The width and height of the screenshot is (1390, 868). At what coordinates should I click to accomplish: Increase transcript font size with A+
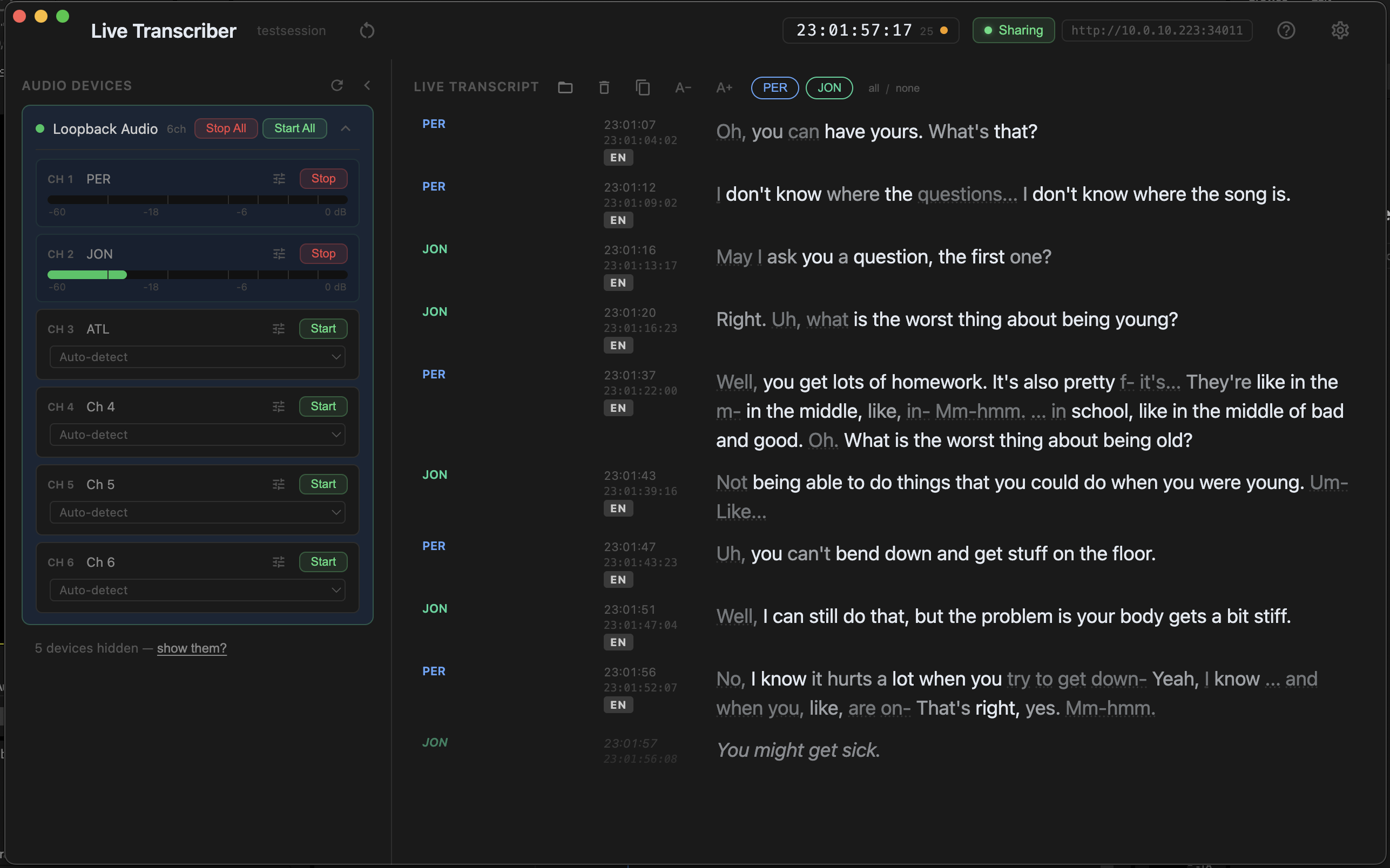(724, 88)
